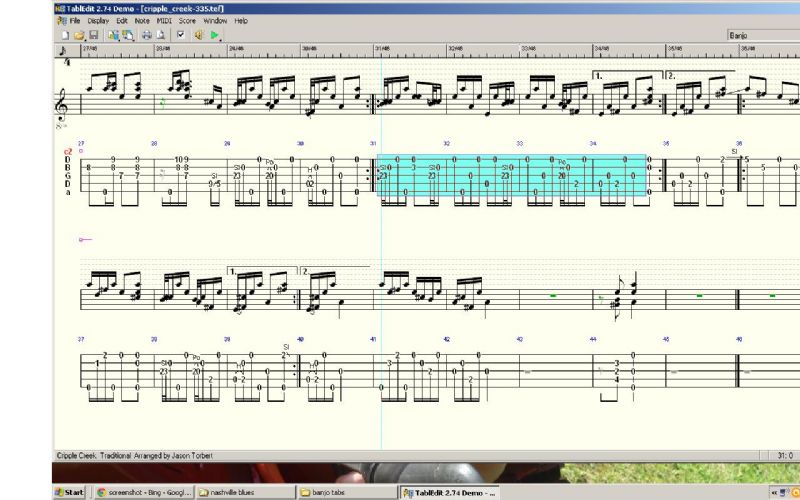Open a file with the folder icon
The image size is (800, 500).
[79, 35]
